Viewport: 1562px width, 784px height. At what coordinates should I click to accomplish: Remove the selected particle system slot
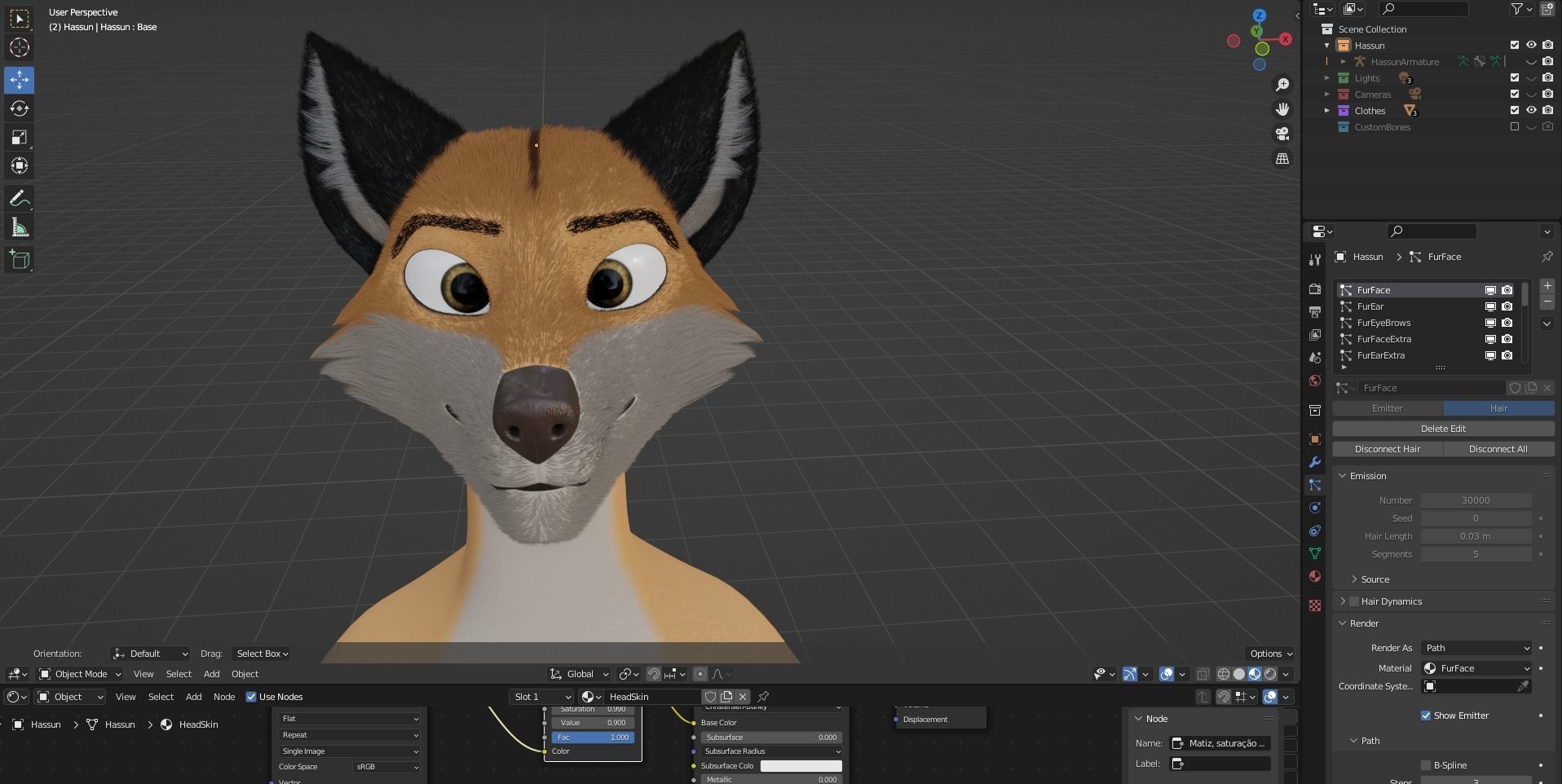1547,302
